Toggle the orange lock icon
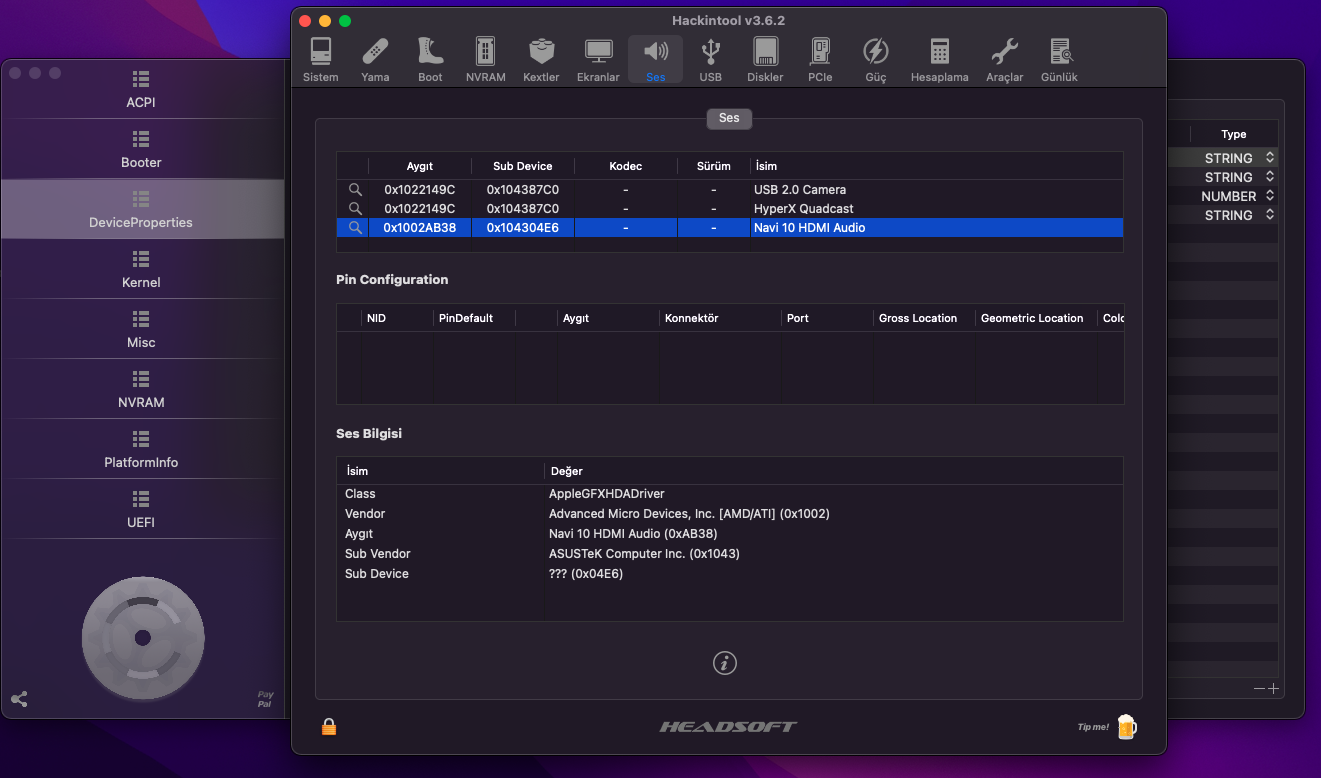This screenshot has width=1321, height=778. coord(329,727)
